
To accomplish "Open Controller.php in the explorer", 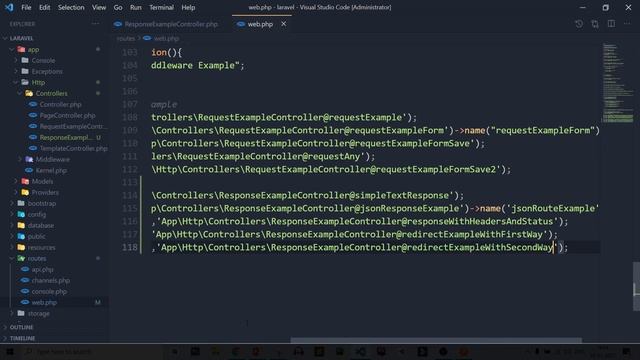I will (60, 104).
